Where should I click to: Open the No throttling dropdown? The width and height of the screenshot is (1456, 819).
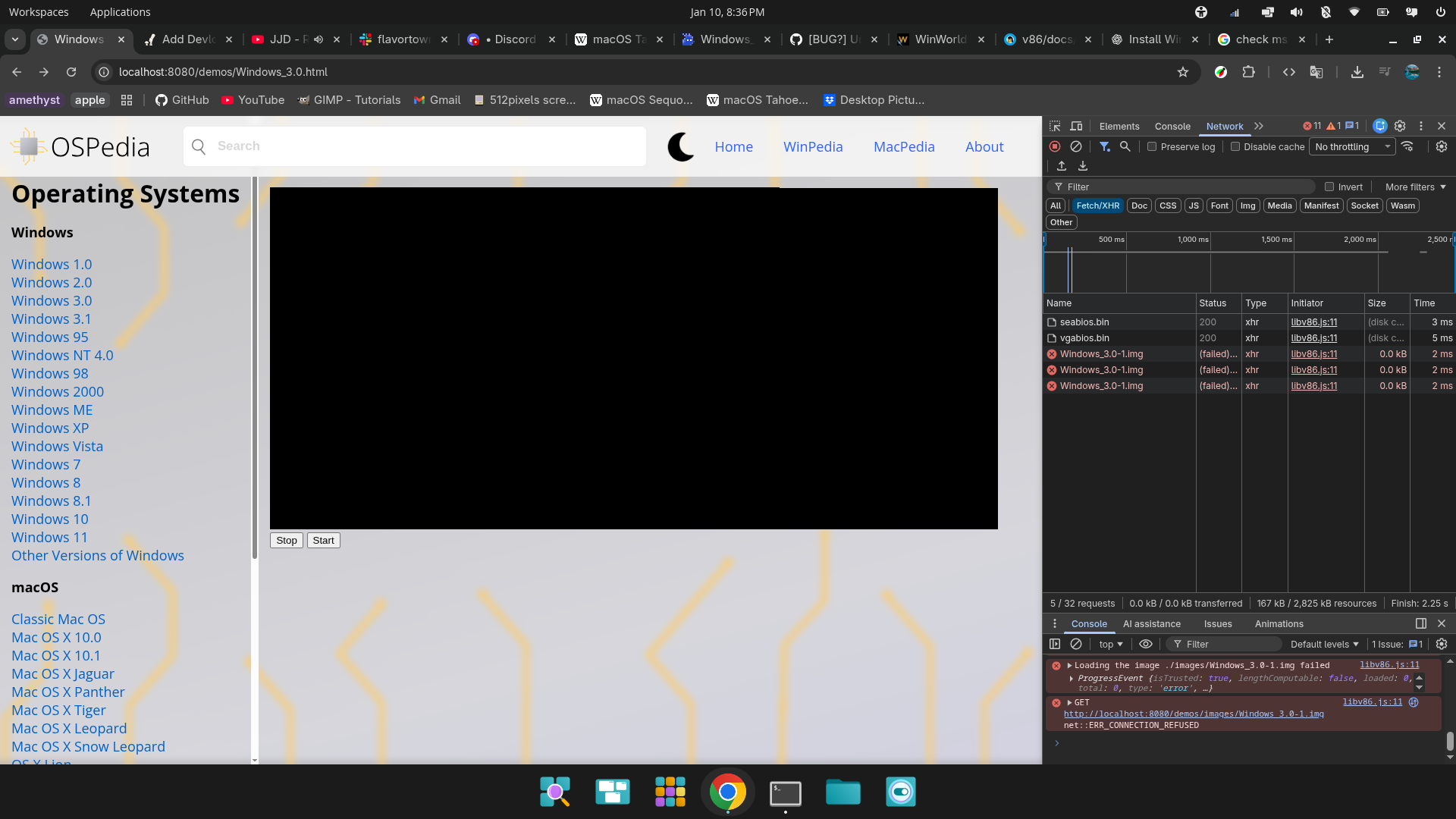1352,146
